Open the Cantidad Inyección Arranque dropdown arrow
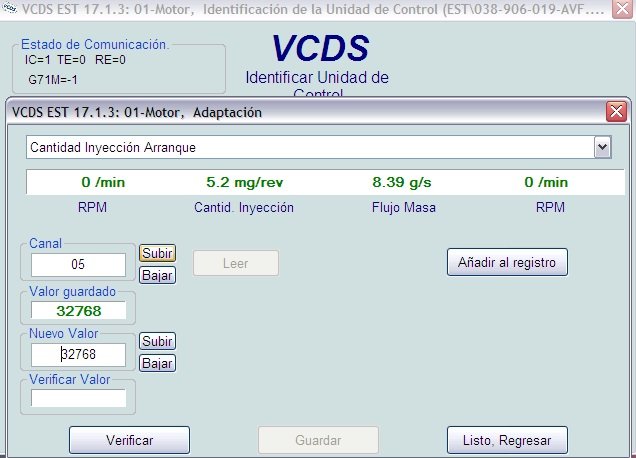This screenshot has width=636, height=458. pyautogui.click(x=602, y=147)
